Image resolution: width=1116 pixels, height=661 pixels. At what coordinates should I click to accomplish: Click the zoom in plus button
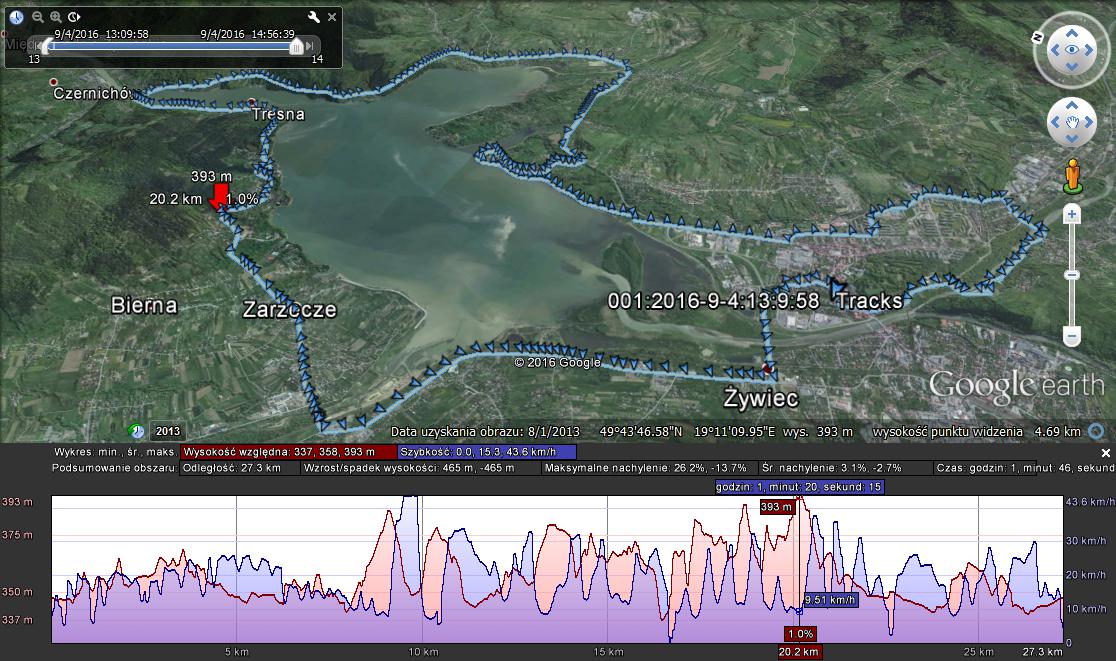pos(1071,214)
